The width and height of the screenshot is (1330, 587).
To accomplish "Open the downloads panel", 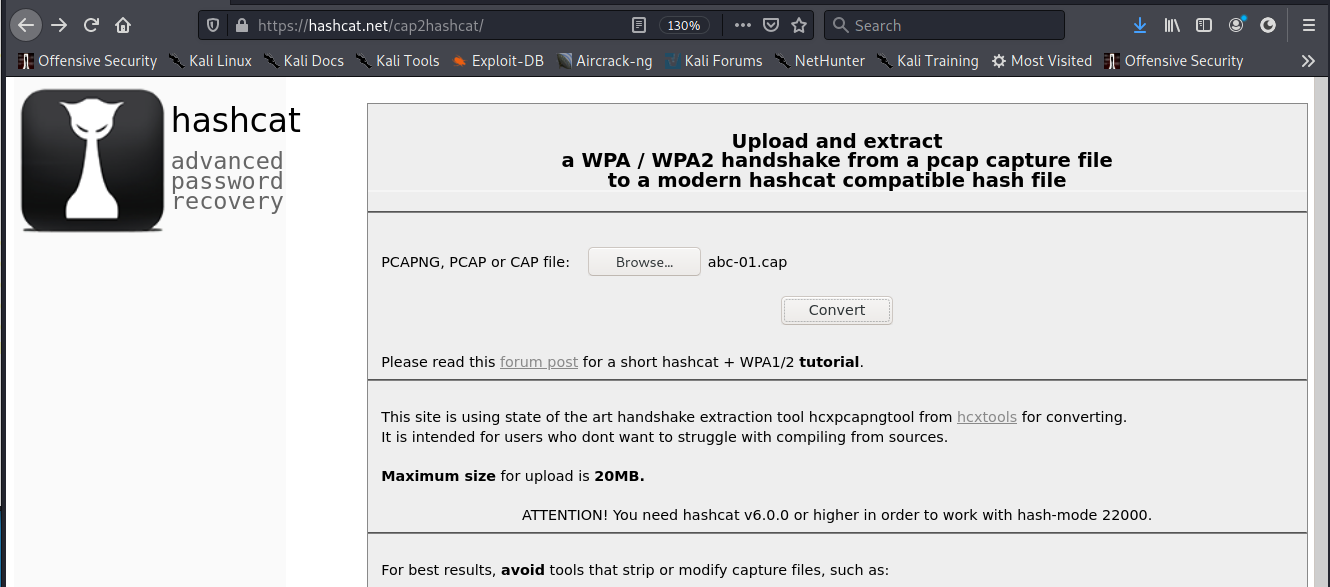I will pyautogui.click(x=1140, y=25).
